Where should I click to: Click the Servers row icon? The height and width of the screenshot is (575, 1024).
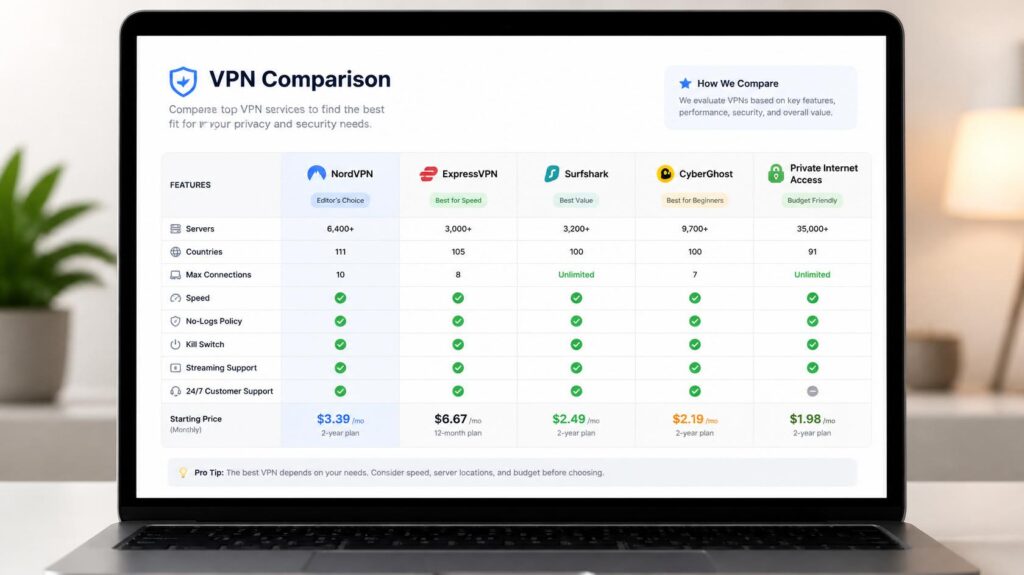coord(176,229)
